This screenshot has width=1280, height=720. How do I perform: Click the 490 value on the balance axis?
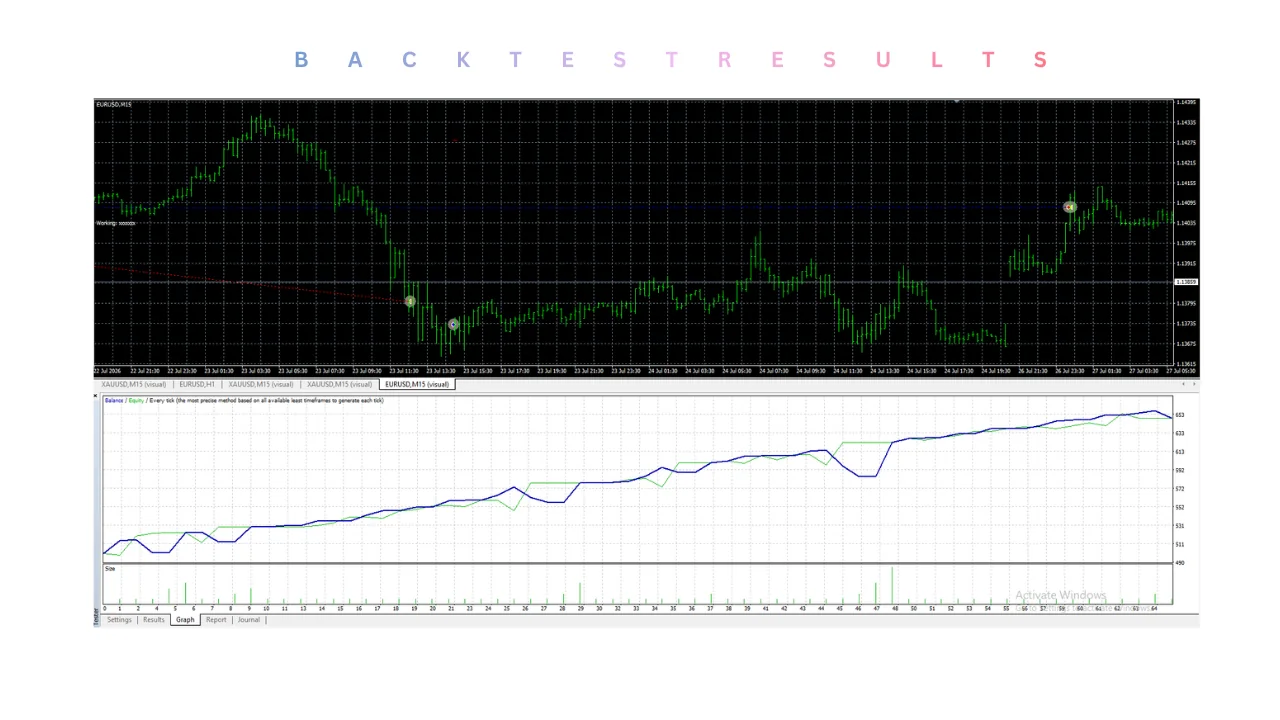pos(1180,563)
